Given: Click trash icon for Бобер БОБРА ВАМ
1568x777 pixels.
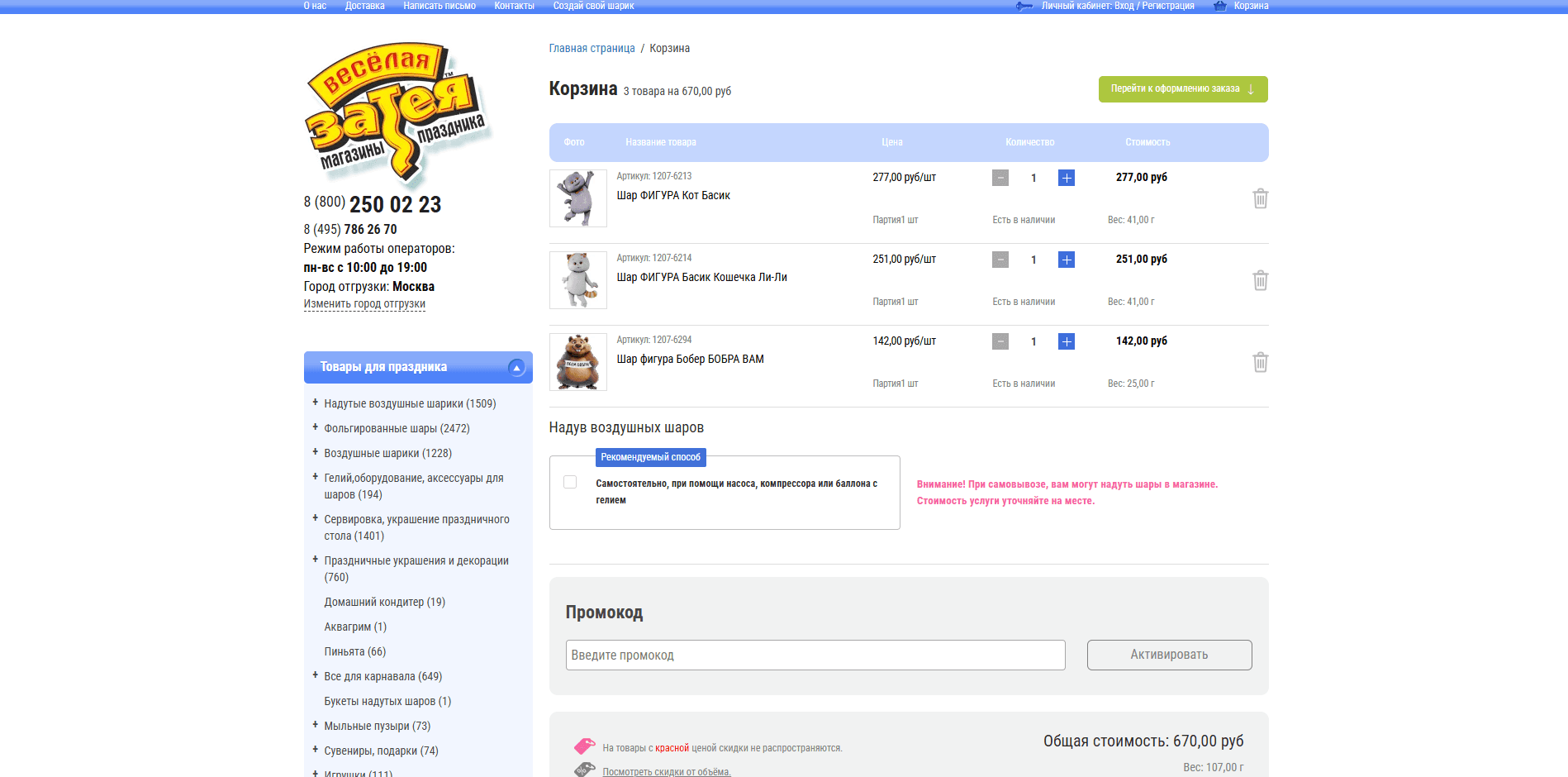Looking at the screenshot, I should (x=1260, y=362).
